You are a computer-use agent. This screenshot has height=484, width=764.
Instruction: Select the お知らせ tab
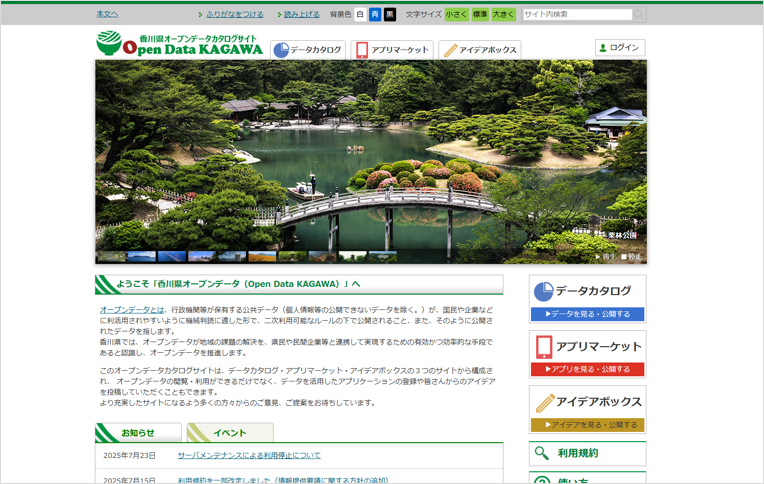click(139, 433)
